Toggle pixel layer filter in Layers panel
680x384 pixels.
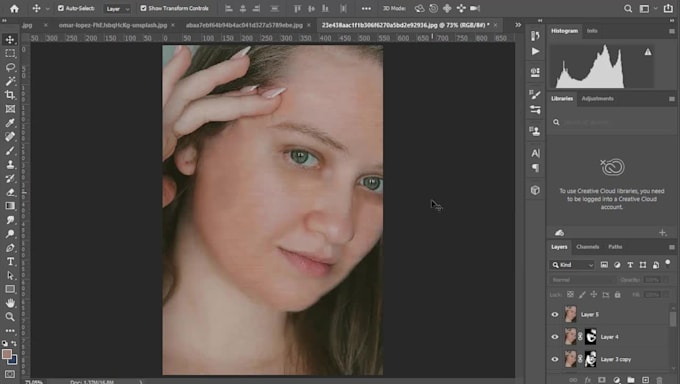point(604,265)
